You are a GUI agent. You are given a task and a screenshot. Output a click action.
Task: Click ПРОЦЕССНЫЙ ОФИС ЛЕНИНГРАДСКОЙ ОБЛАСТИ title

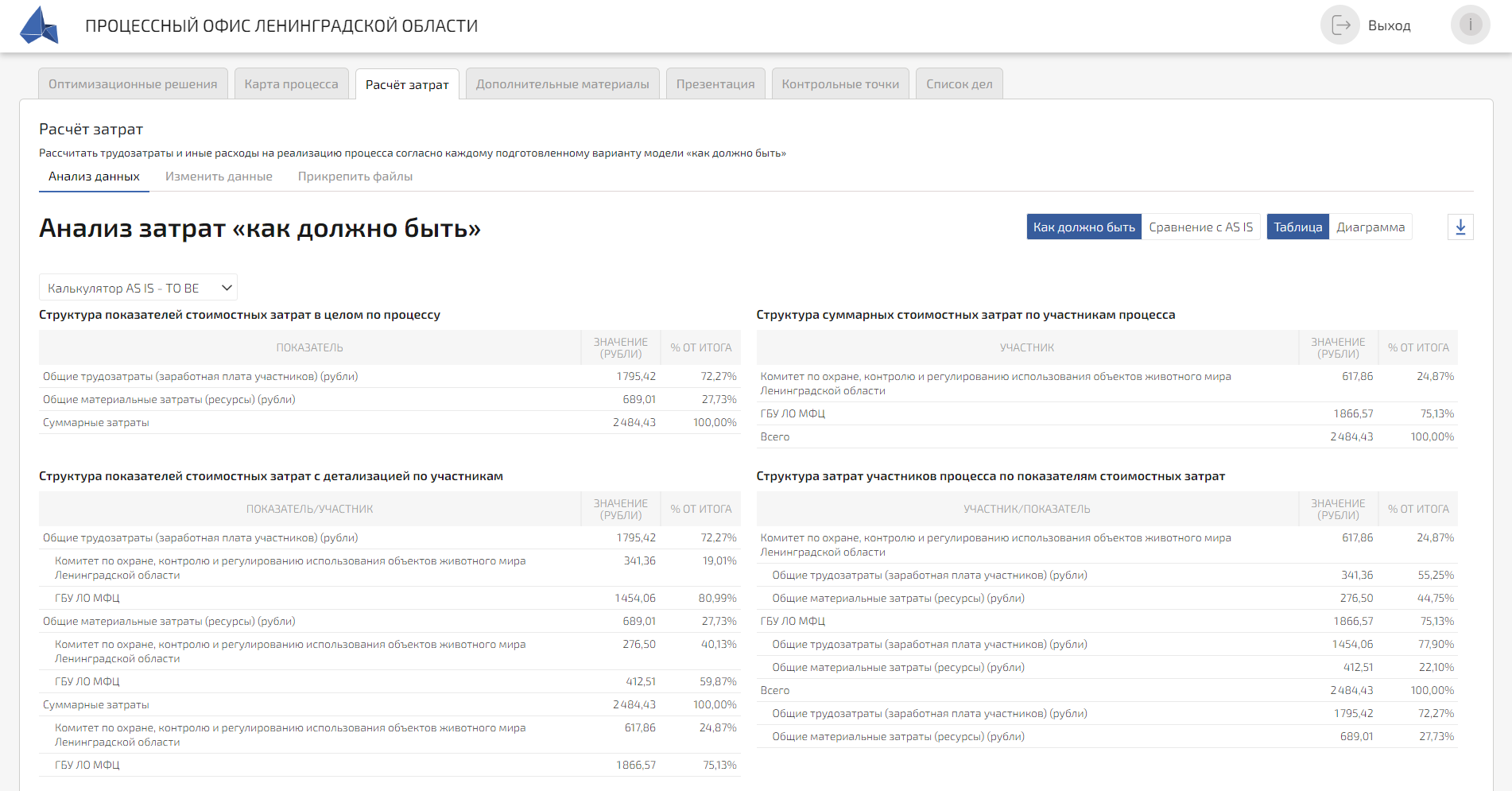coord(281,26)
